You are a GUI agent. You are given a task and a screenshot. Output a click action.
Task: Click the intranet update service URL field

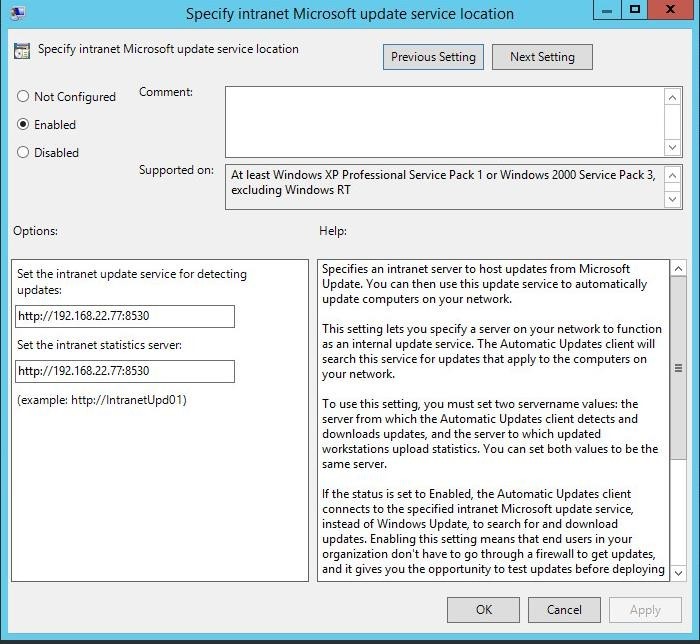pyautogui.click(x=125, y=316)
